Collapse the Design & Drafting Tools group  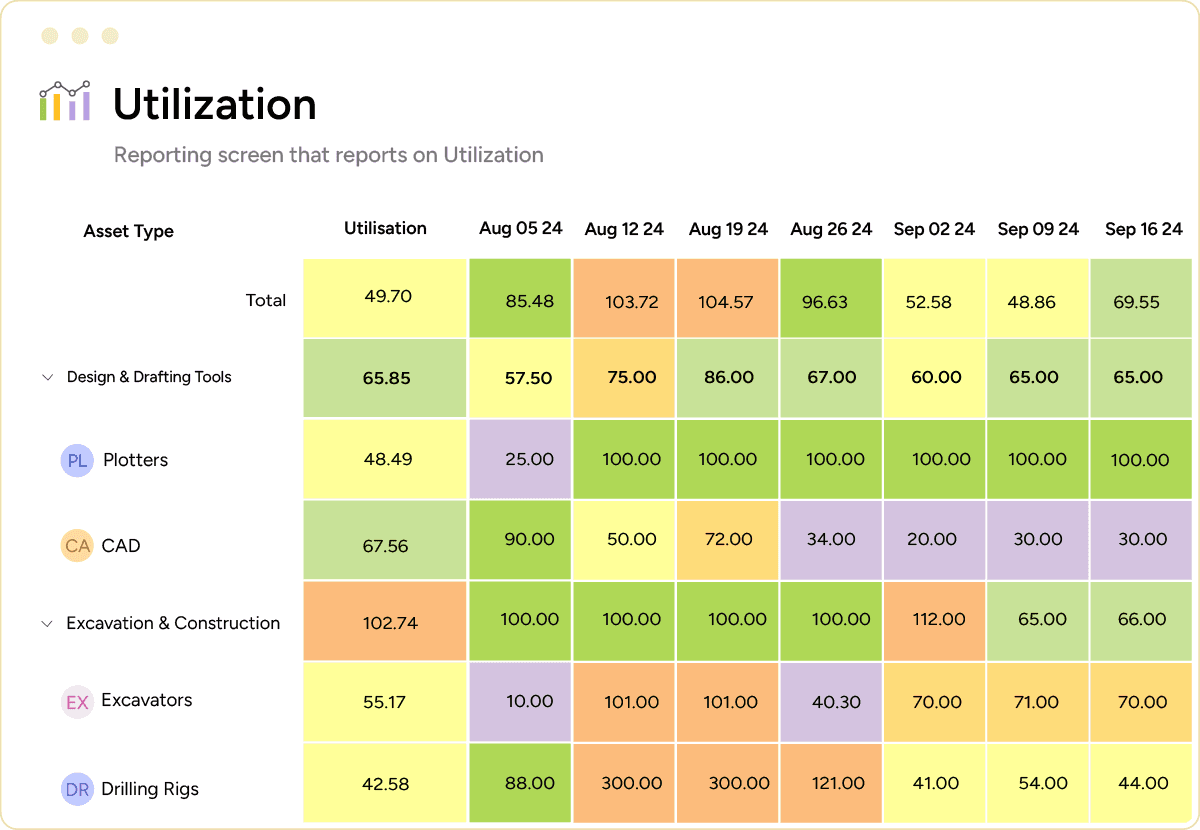pyautogui.click(x=47, y=377)
